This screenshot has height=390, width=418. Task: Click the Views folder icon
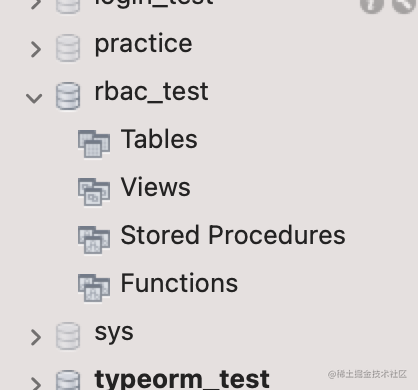[94, 192]
